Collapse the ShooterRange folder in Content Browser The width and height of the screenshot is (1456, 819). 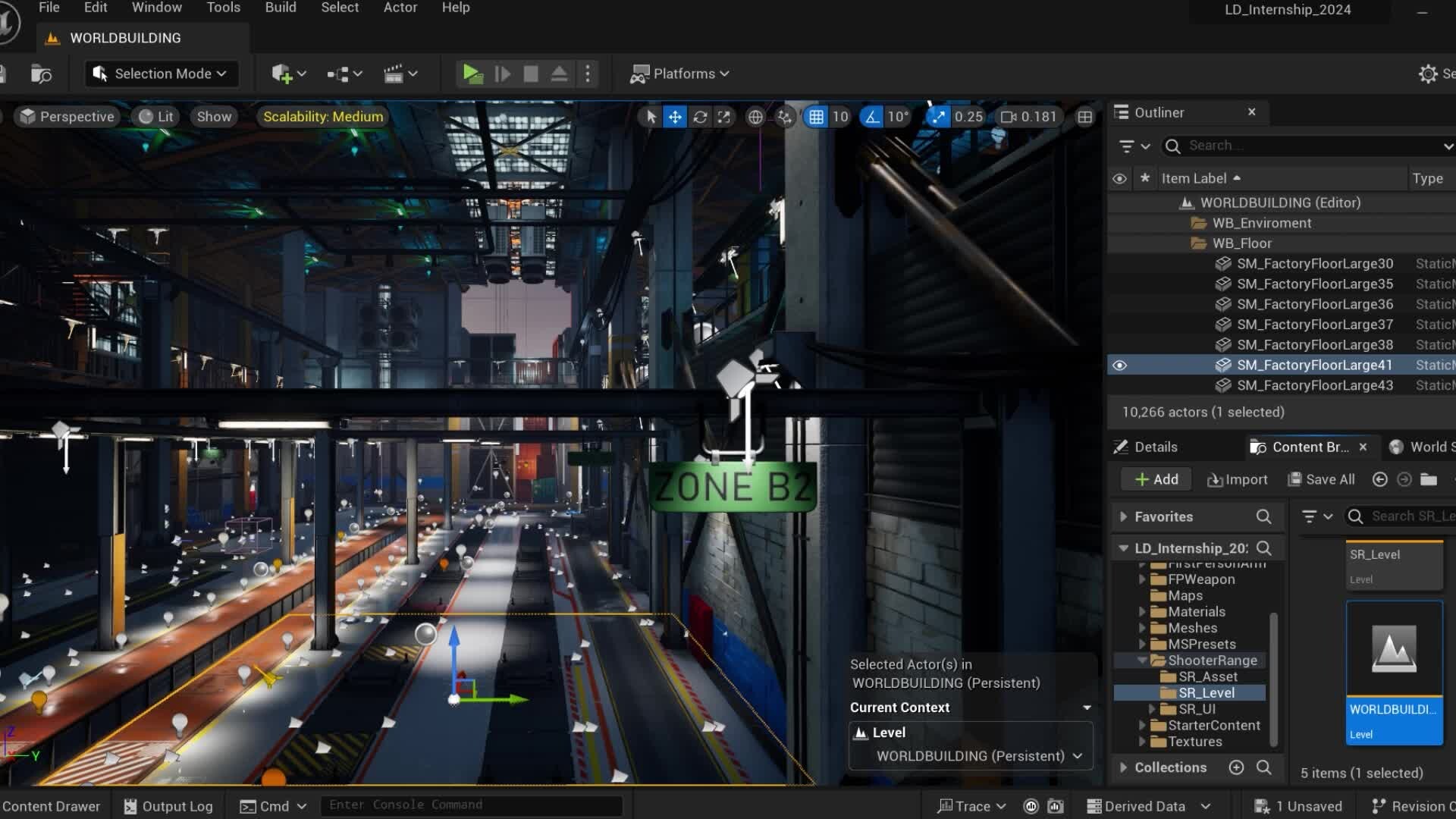tap(1144, 661)
